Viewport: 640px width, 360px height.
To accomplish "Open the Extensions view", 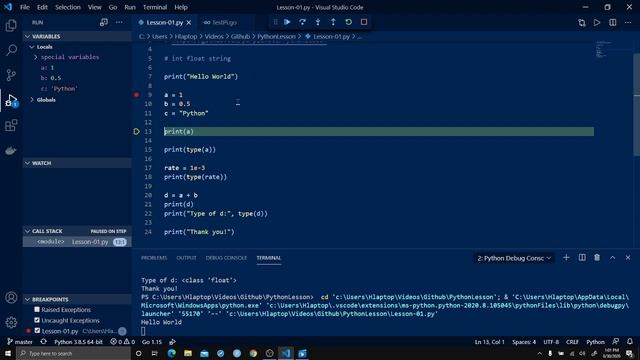I will coord(11,125).
